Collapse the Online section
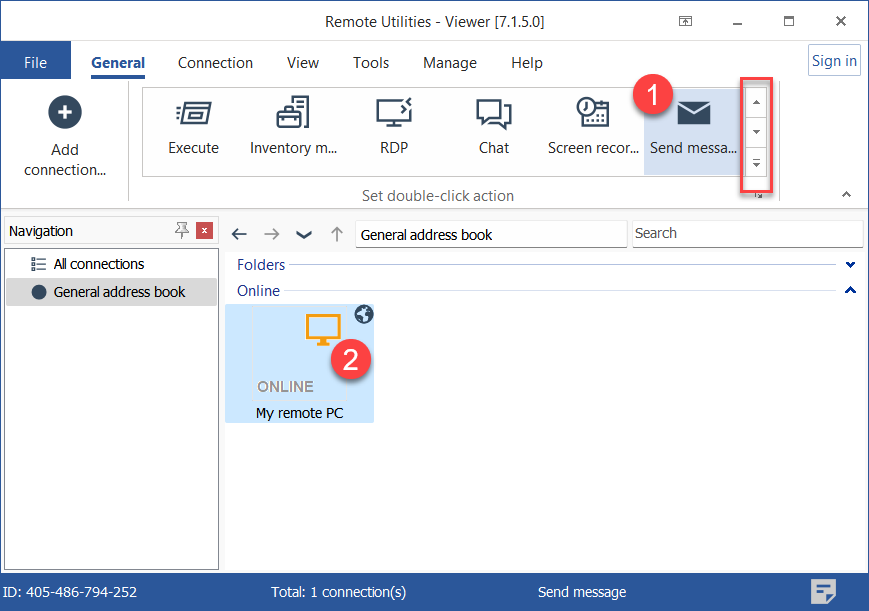This screenshot has width=869, height=611. pyautogui.click(x=850, y=291)
